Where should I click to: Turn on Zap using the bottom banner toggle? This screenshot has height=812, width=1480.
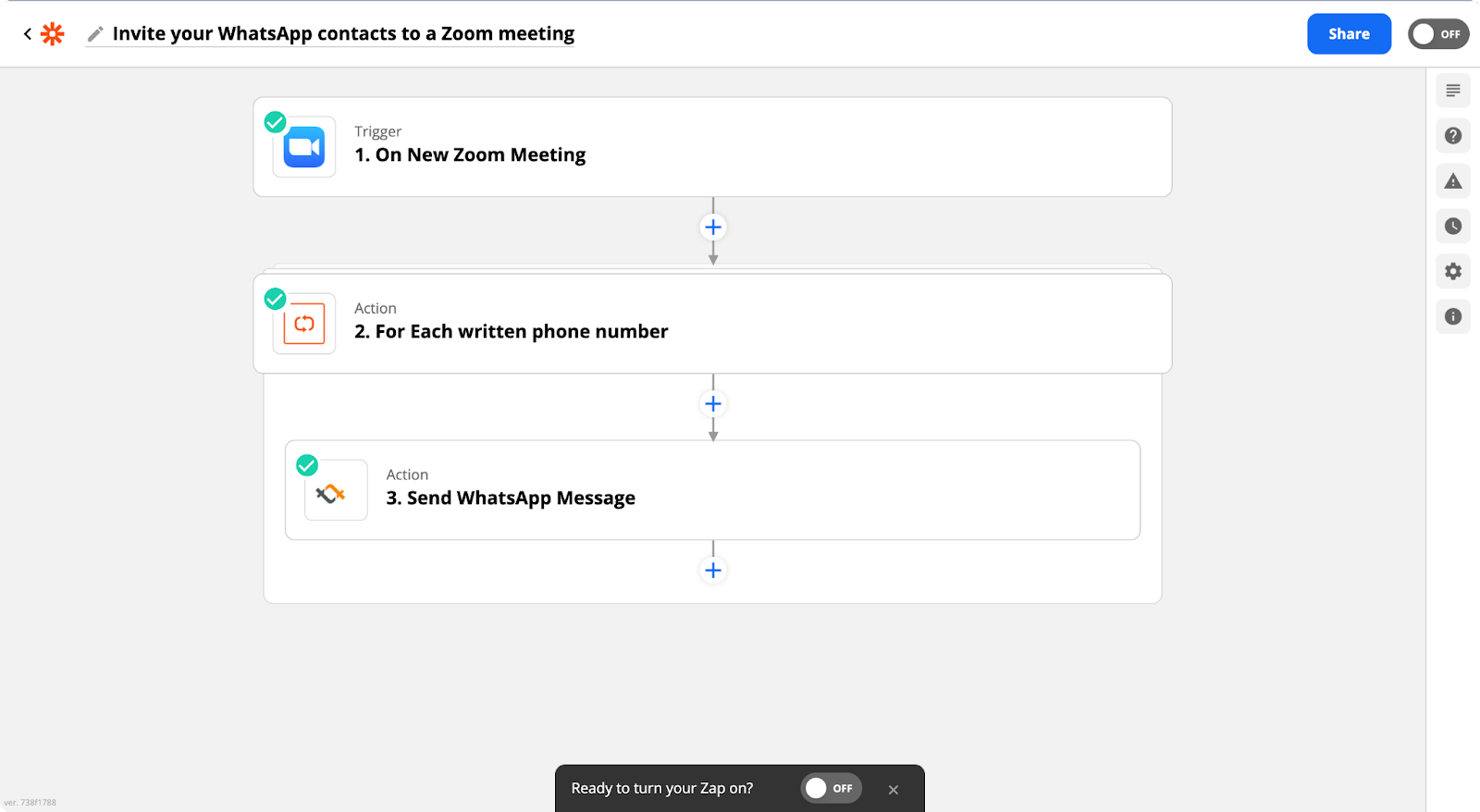point(831,788)
